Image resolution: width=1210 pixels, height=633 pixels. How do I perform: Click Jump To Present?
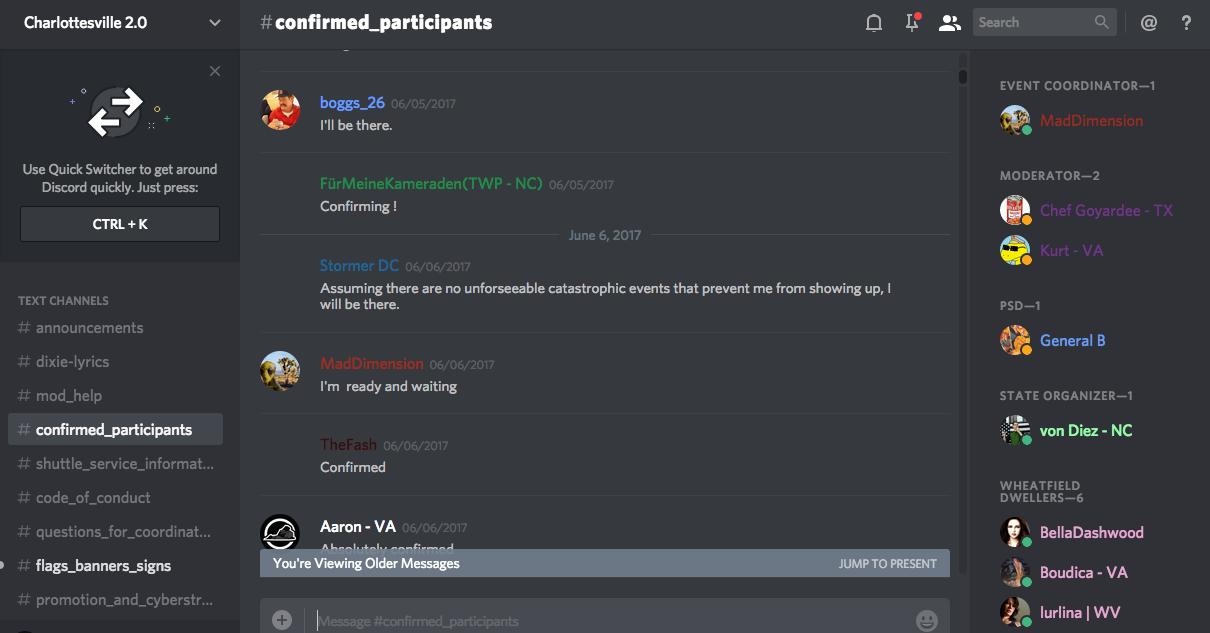coord(887,563)
